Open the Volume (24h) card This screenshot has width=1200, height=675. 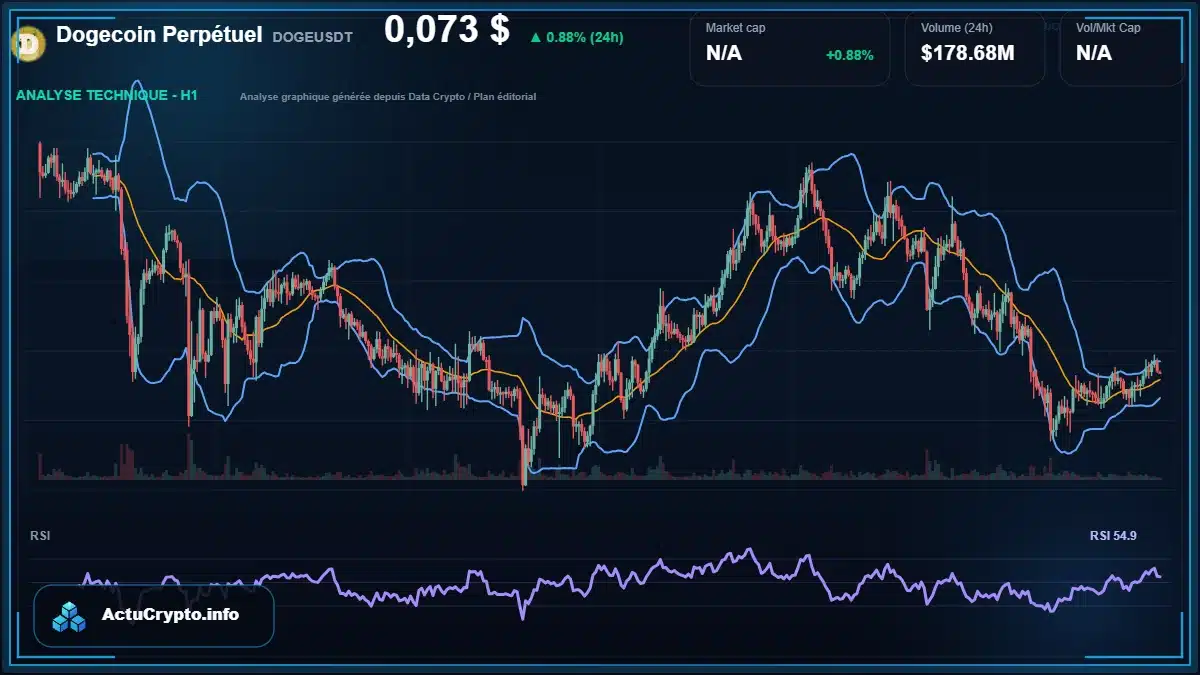coord(975,48)
